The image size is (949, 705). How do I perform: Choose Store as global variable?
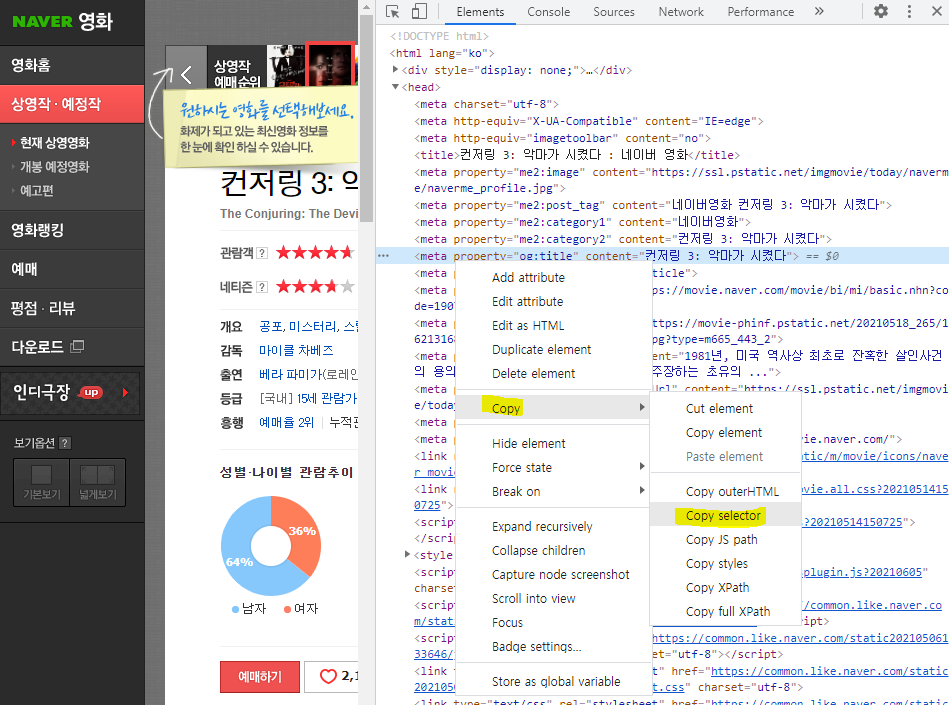click(x=556, y=681)
